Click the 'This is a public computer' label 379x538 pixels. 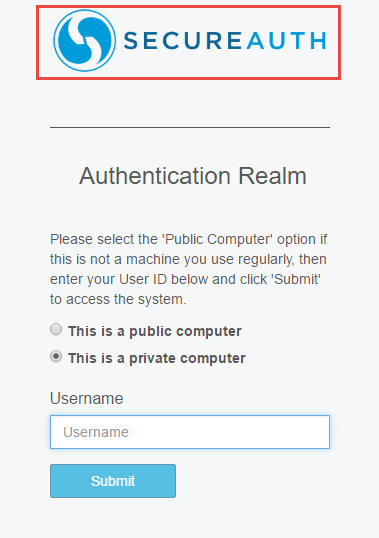(x=155, y=331)
